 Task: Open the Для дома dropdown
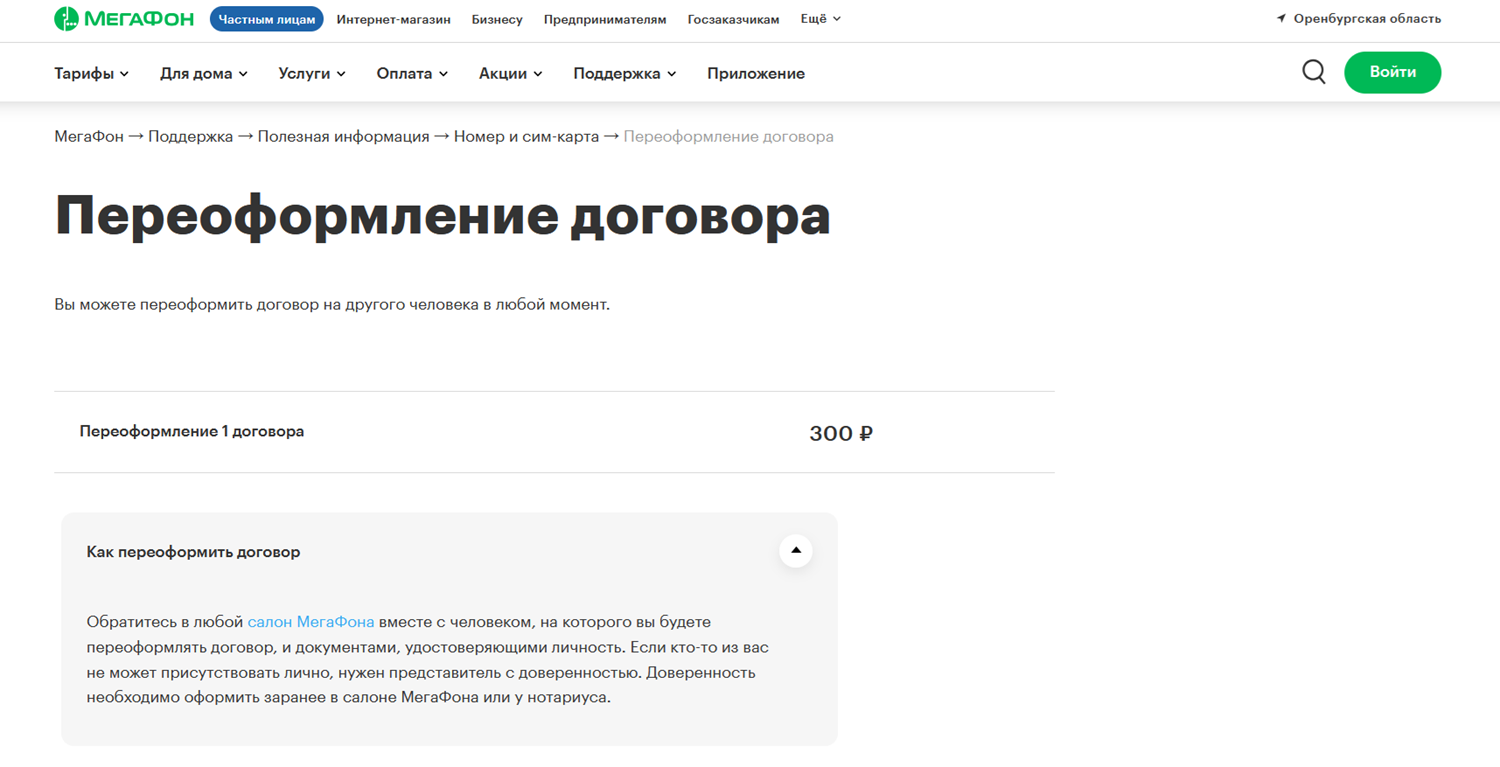click(x=204, y=73)
